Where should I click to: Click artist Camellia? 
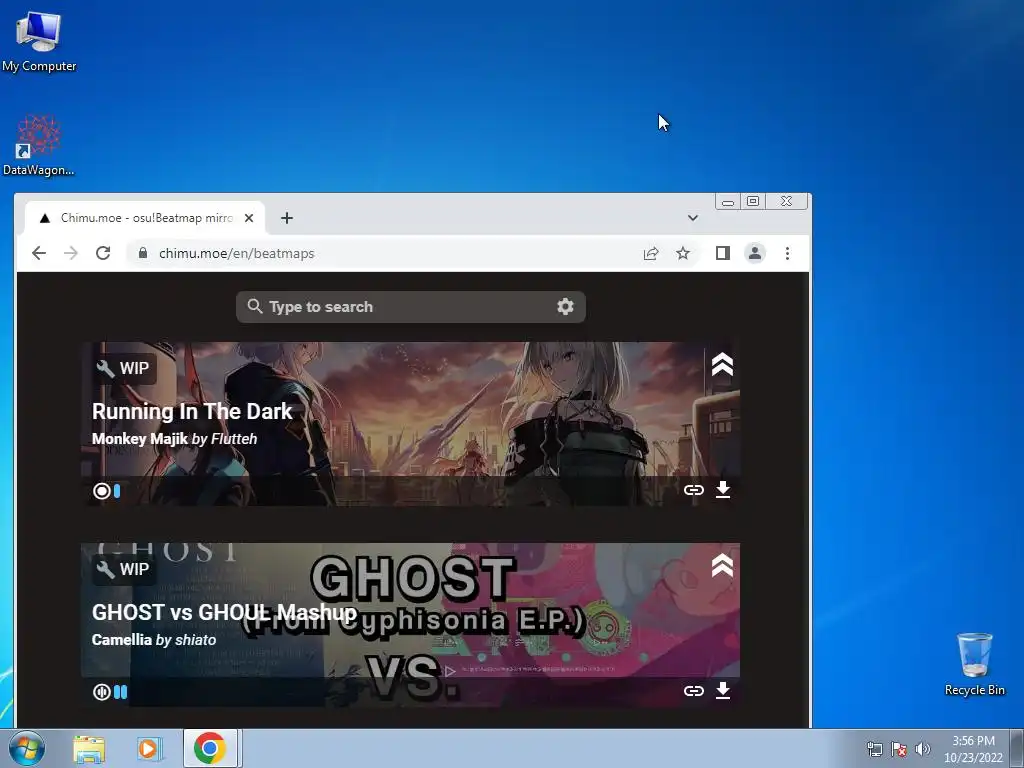pyautogui.click(x=121, y=640)
